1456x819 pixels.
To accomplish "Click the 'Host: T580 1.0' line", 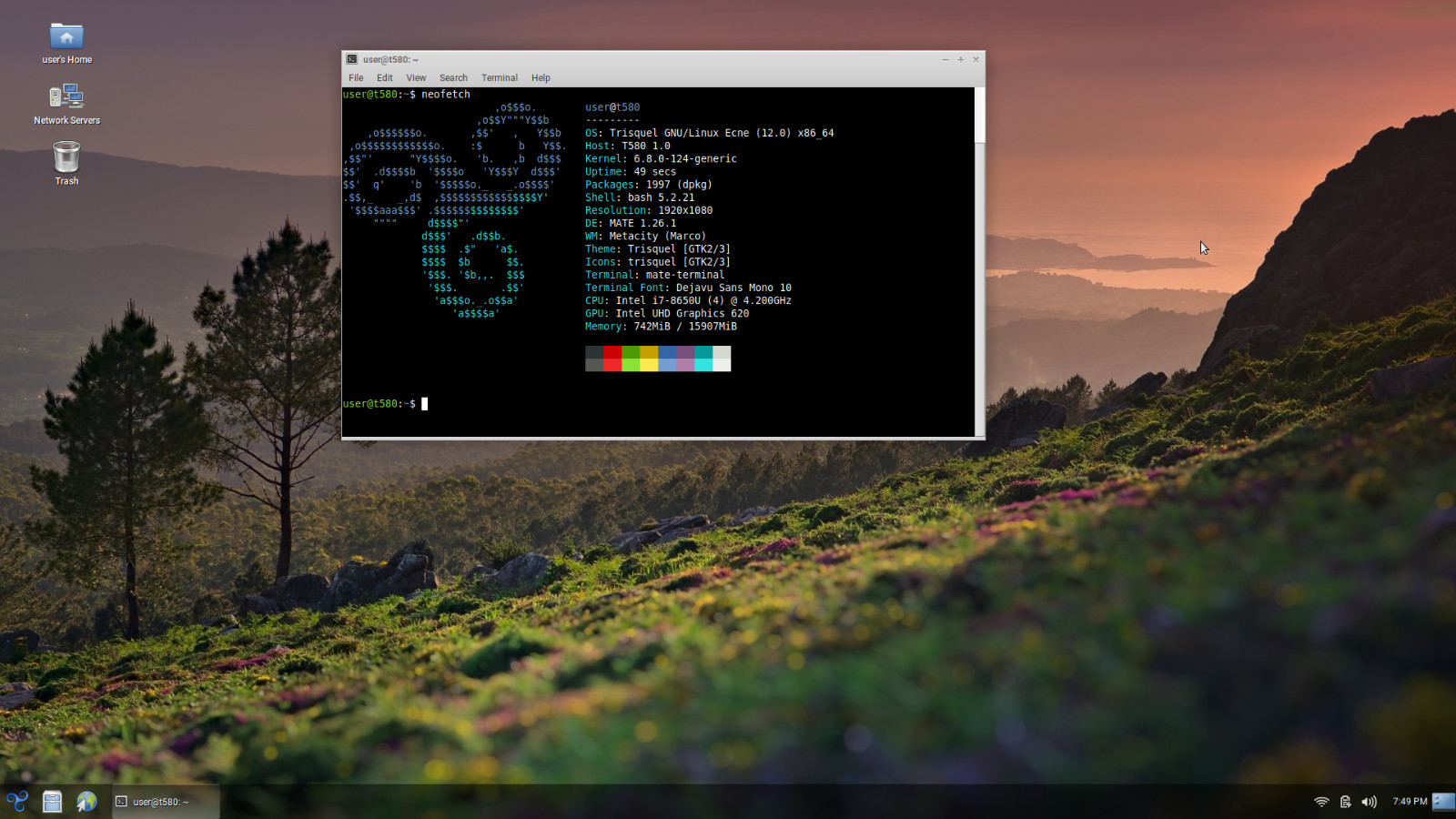I will coord(627,146).
